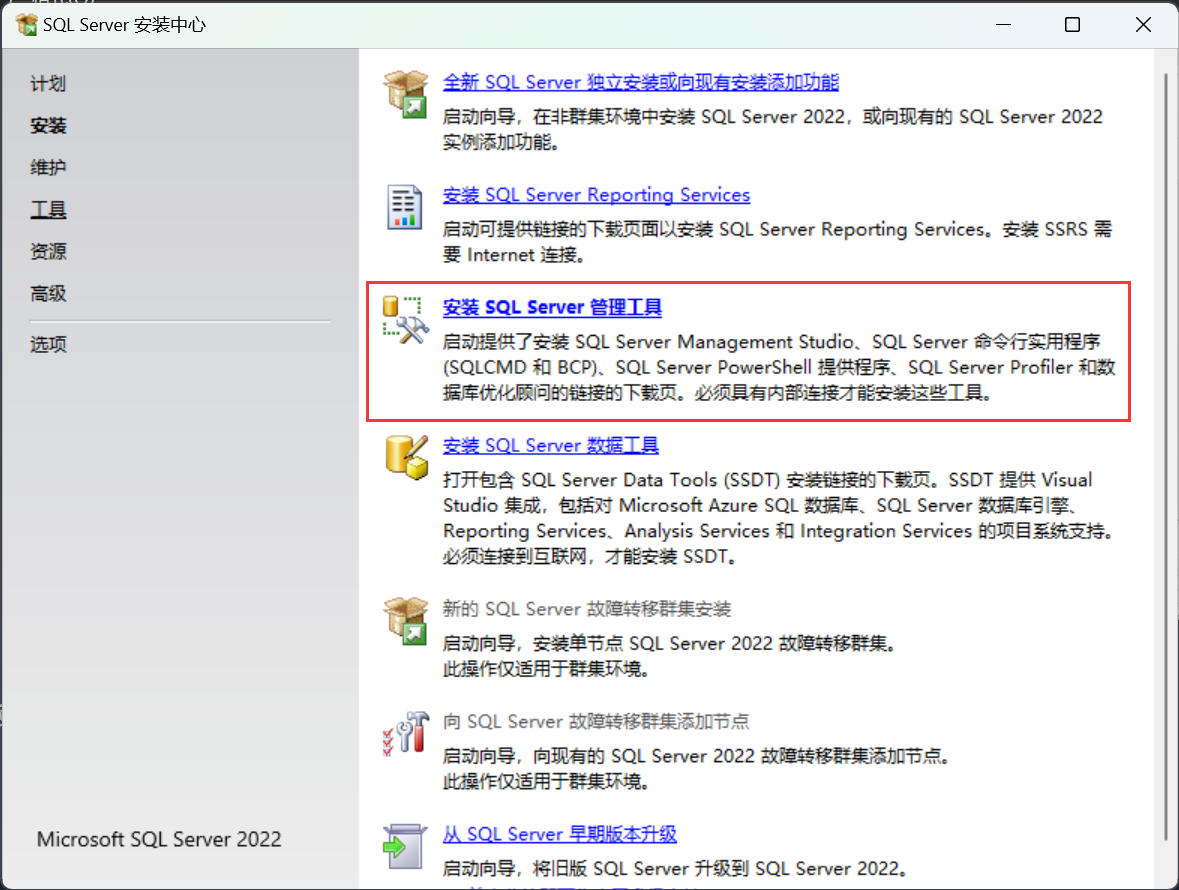
Task: Click the upgrade from earlier version icon
Action: tap(405, 846)
